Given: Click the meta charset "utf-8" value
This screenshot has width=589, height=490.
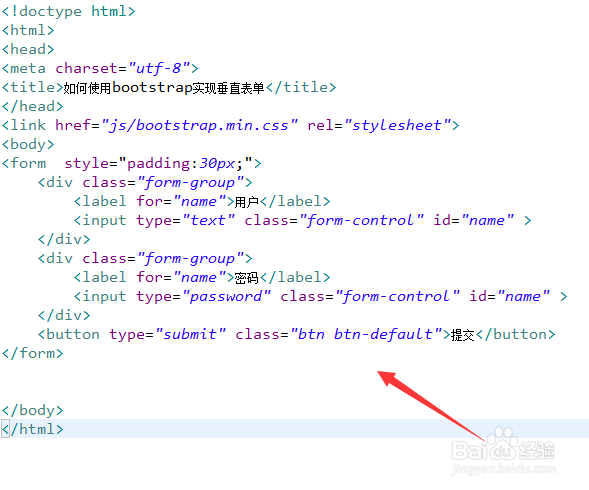Looking at the screenshot, I should (x=159, y=68).
